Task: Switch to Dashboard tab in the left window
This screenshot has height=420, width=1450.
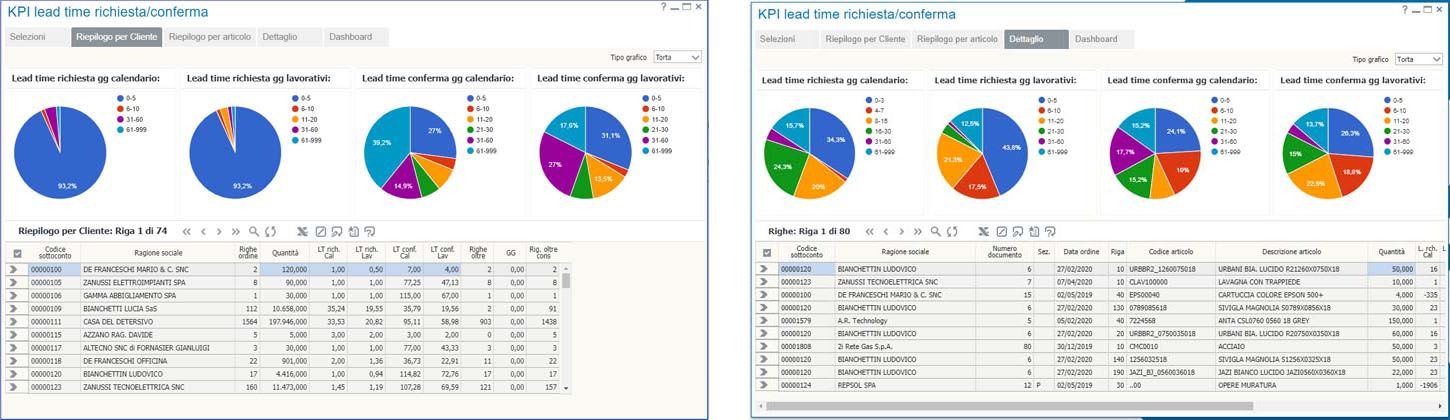Action: coord(350,37)
